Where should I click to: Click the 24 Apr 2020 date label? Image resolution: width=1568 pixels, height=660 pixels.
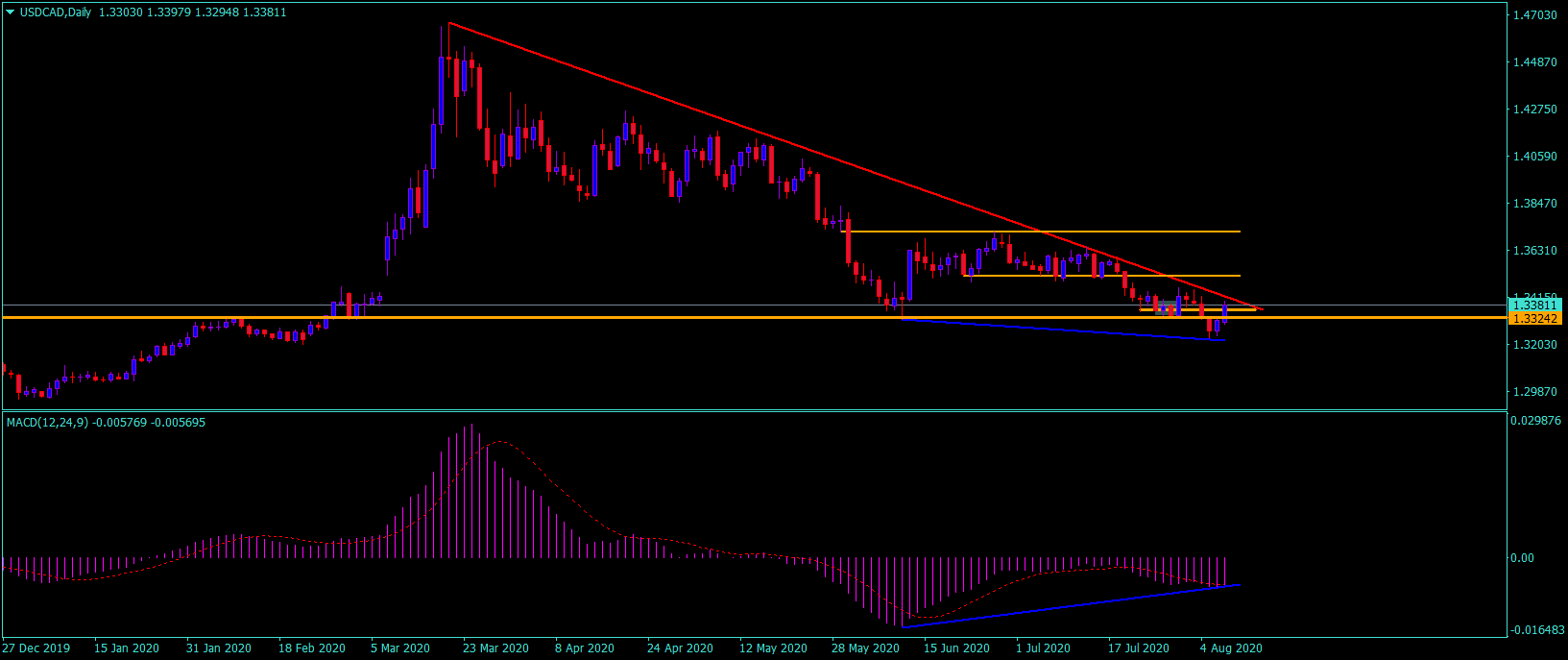click(680, 648)
